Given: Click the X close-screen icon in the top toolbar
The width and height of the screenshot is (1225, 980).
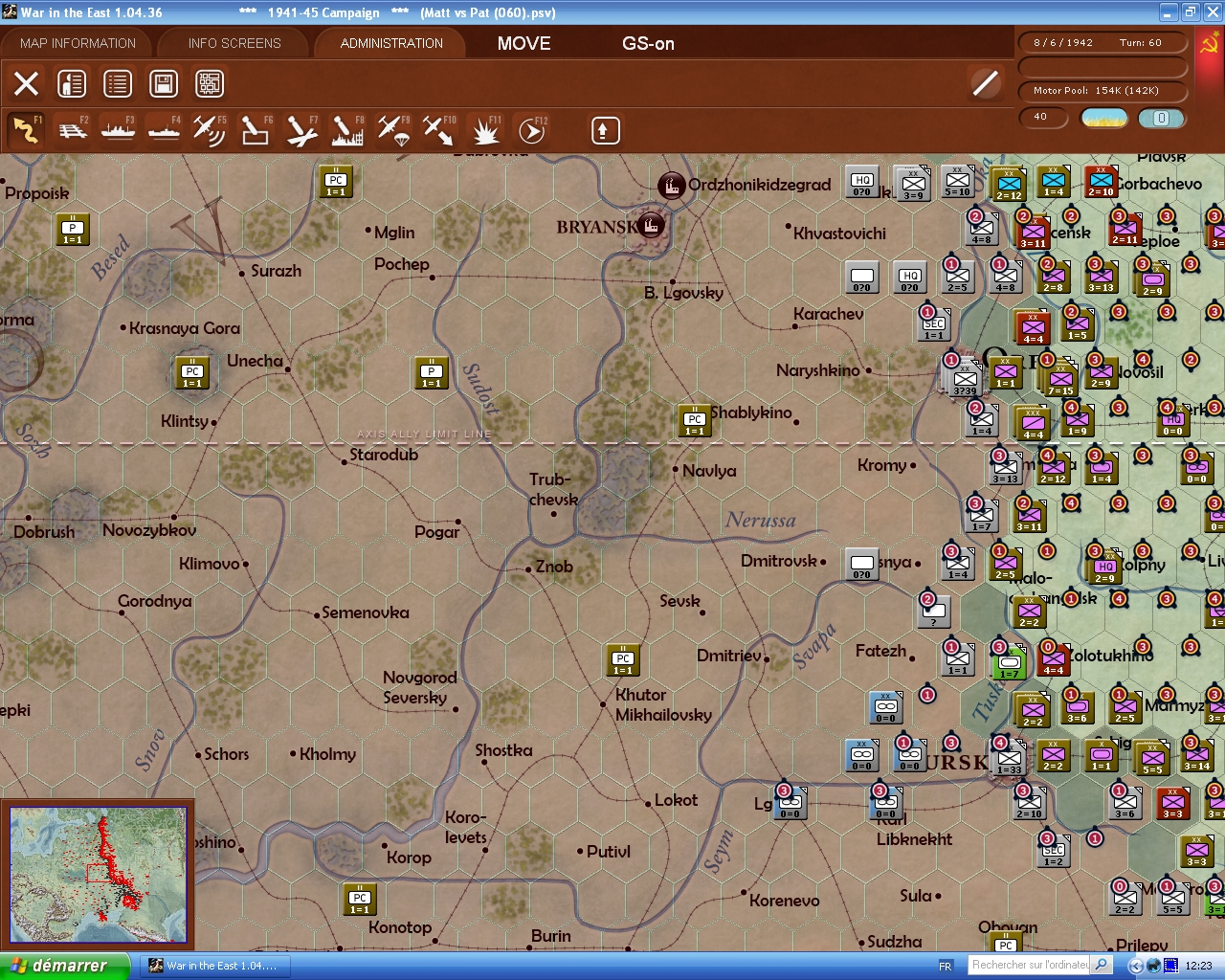Looking at the screenshot, I should 27,84.
